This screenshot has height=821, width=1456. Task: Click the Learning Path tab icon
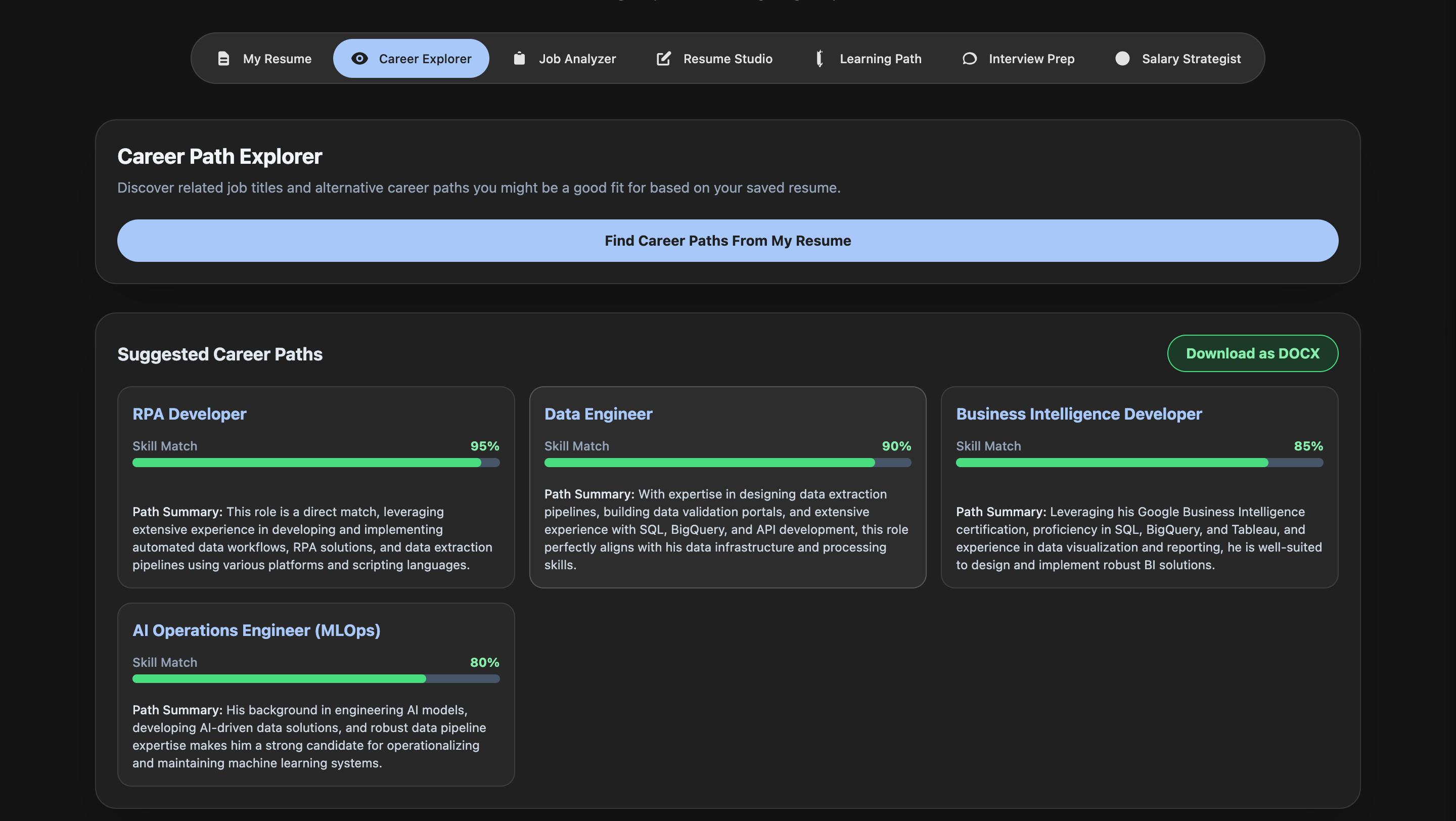pyautogui.click(x=819, y=59)
